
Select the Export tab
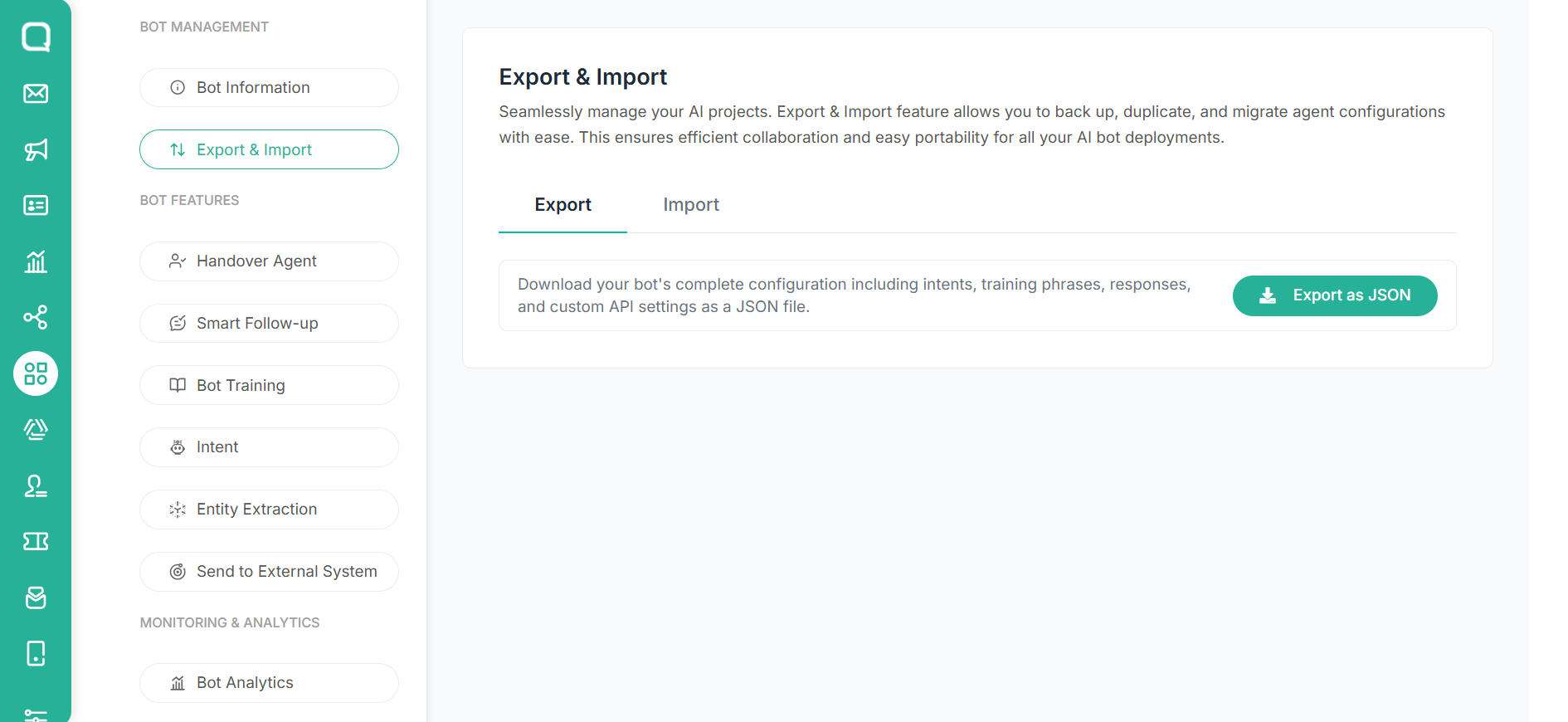pos(562,204)
